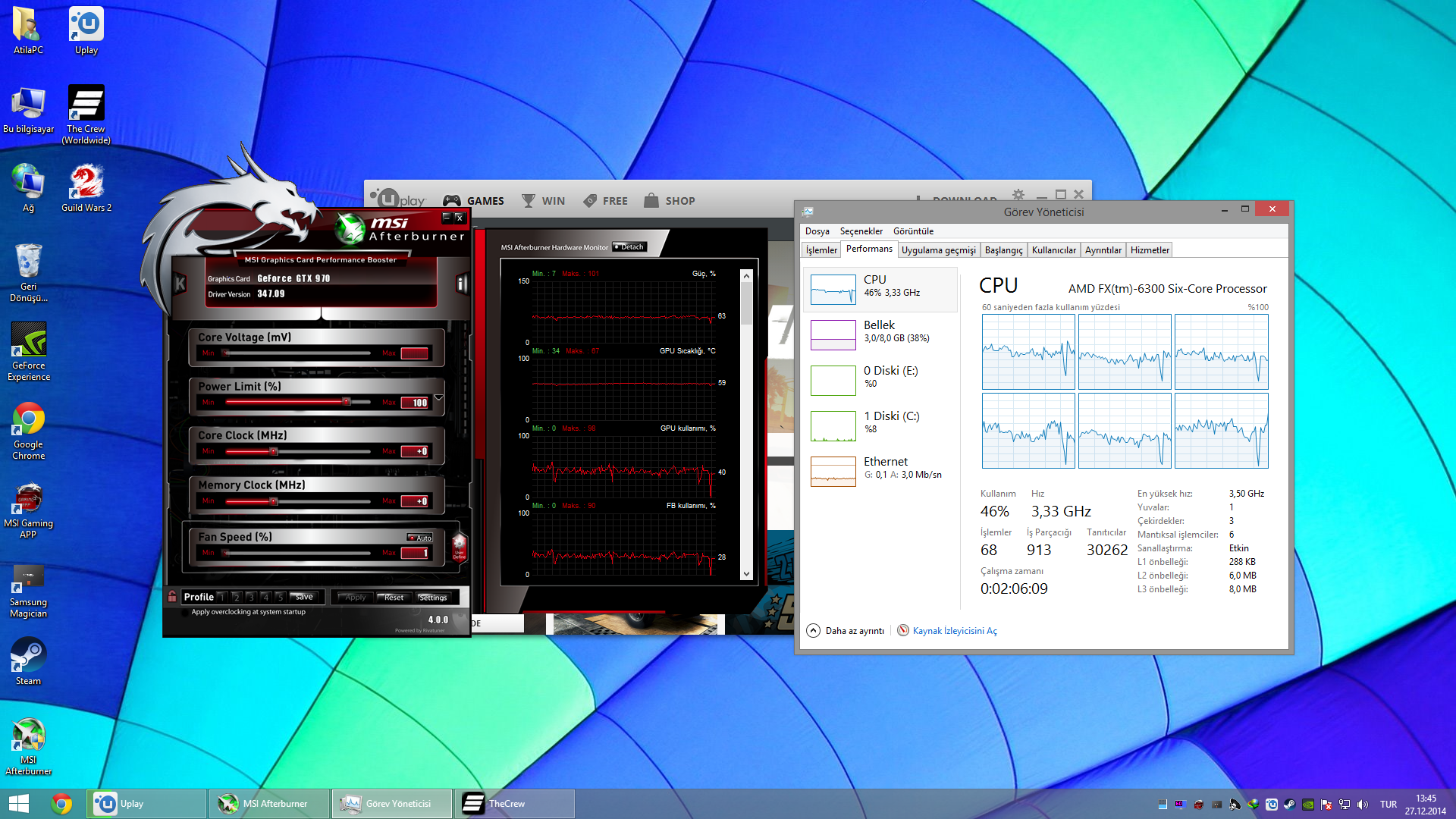Click the Save profile button
Screen dimensions: 1456x819
303,597
